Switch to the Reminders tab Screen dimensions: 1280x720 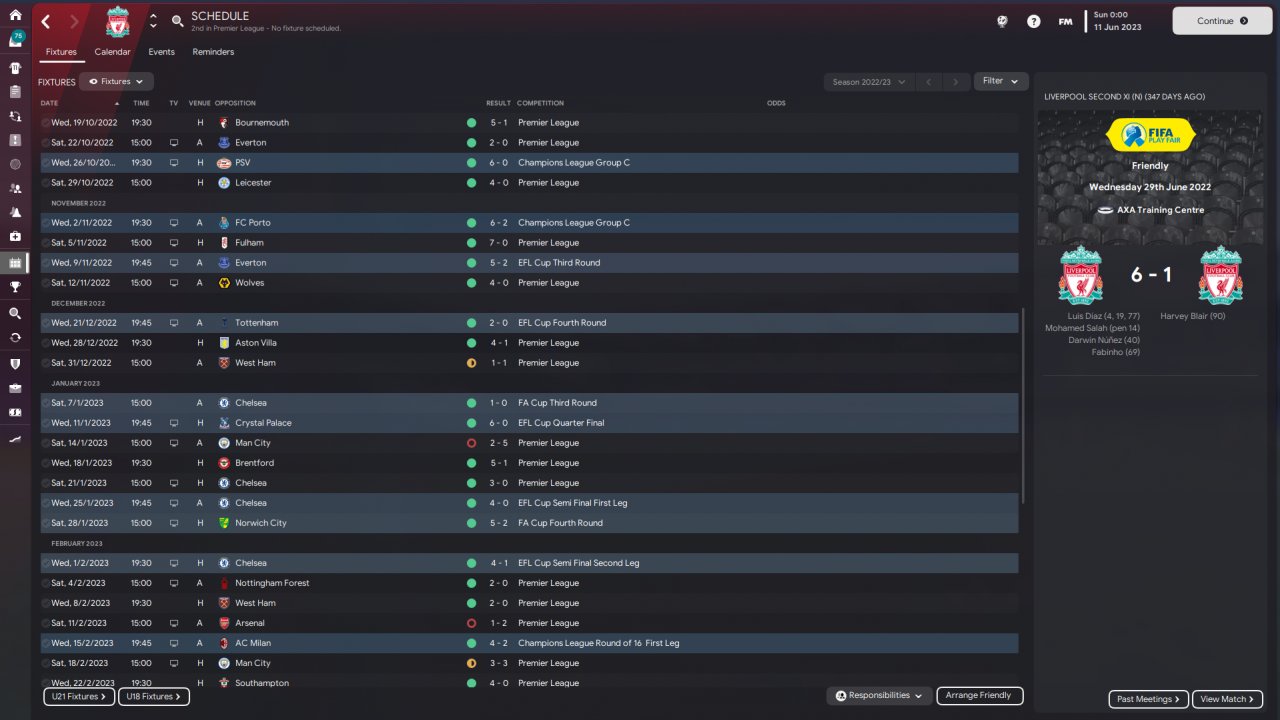click(x=213, y=52)
